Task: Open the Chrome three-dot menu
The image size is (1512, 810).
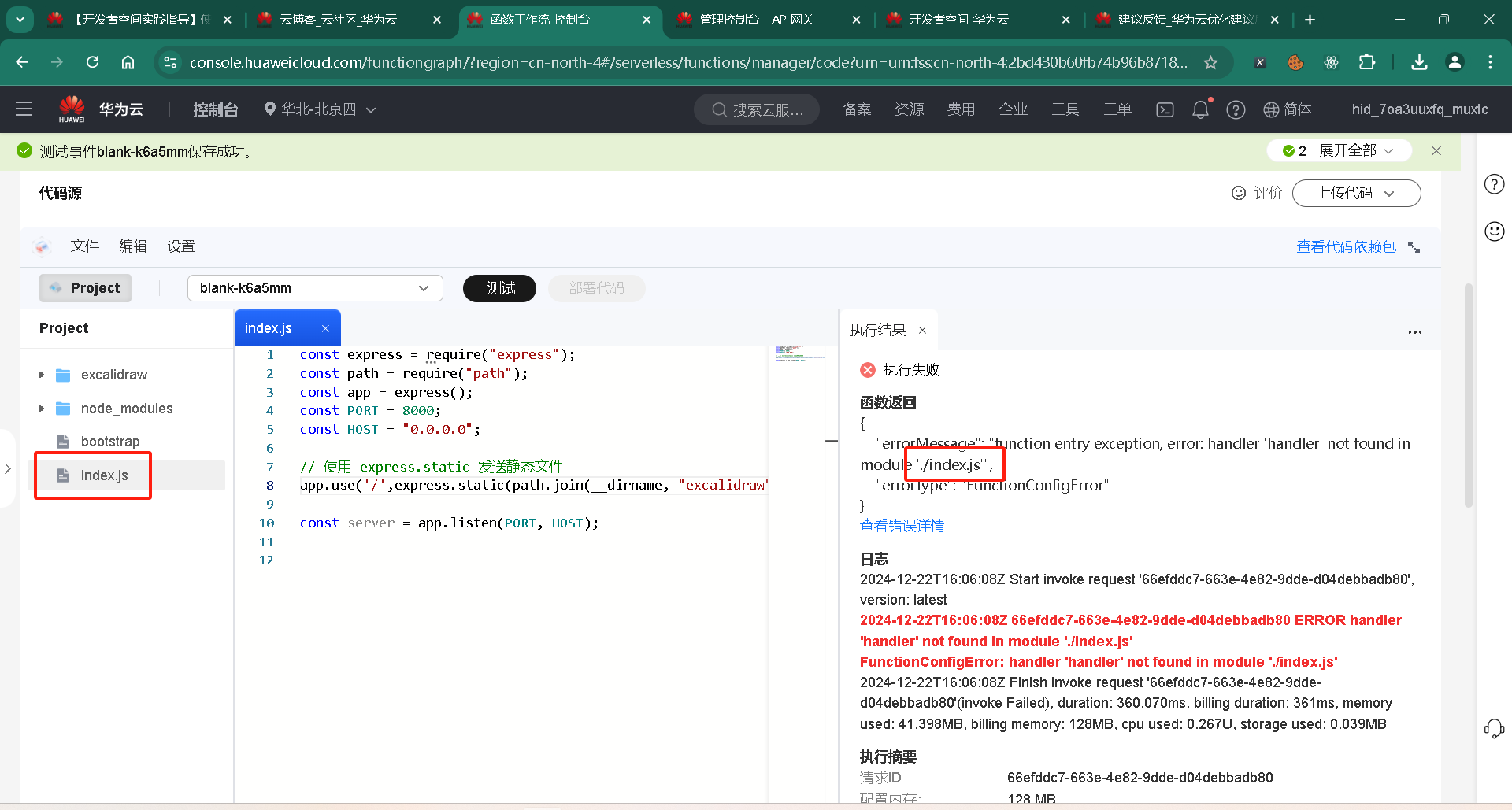Action: click(1490, 62)
